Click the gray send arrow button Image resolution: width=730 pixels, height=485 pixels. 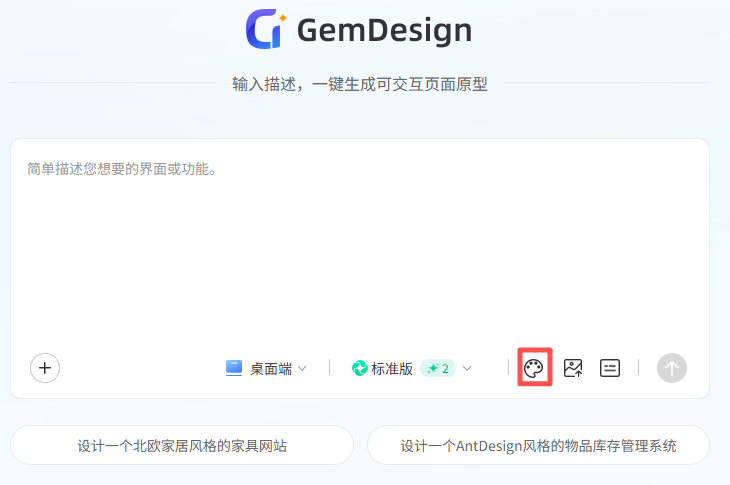672,368
